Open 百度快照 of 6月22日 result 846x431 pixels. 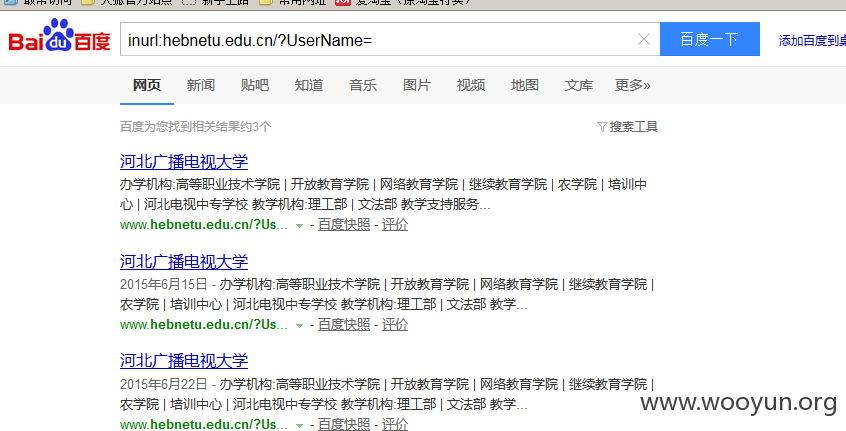tap(344, 424)
